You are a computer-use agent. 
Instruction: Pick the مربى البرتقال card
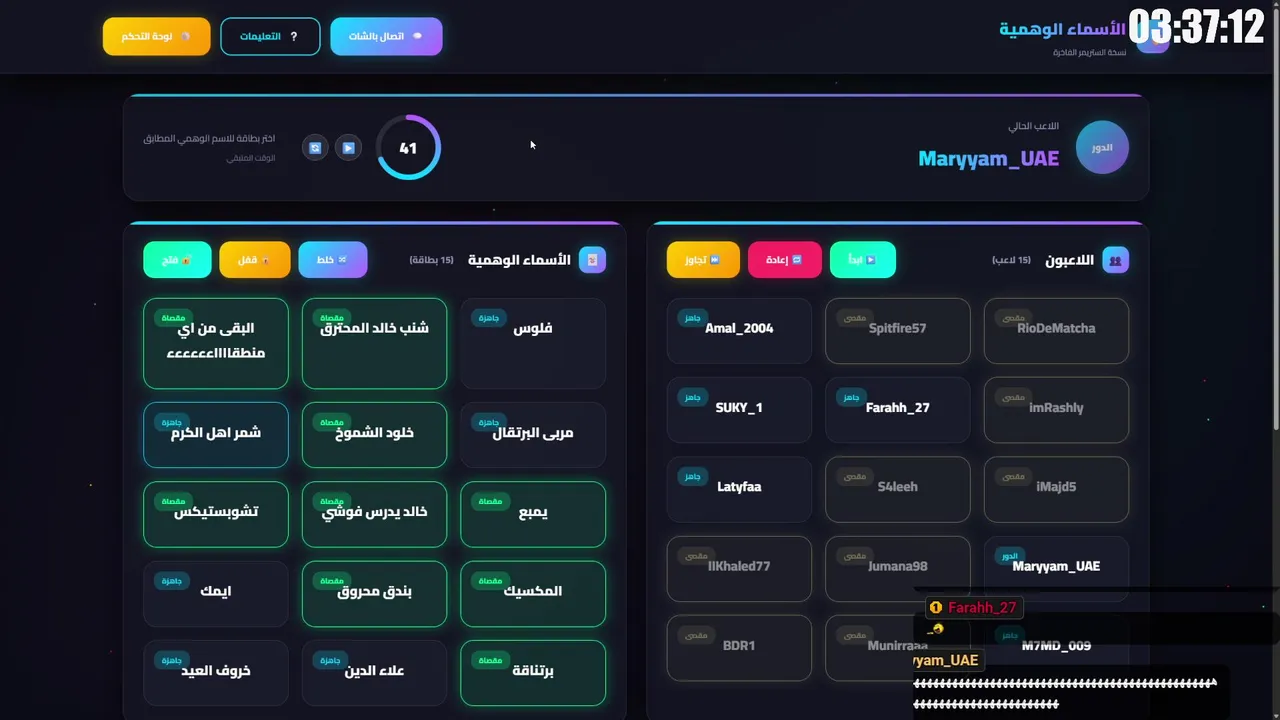coord(533,434)
